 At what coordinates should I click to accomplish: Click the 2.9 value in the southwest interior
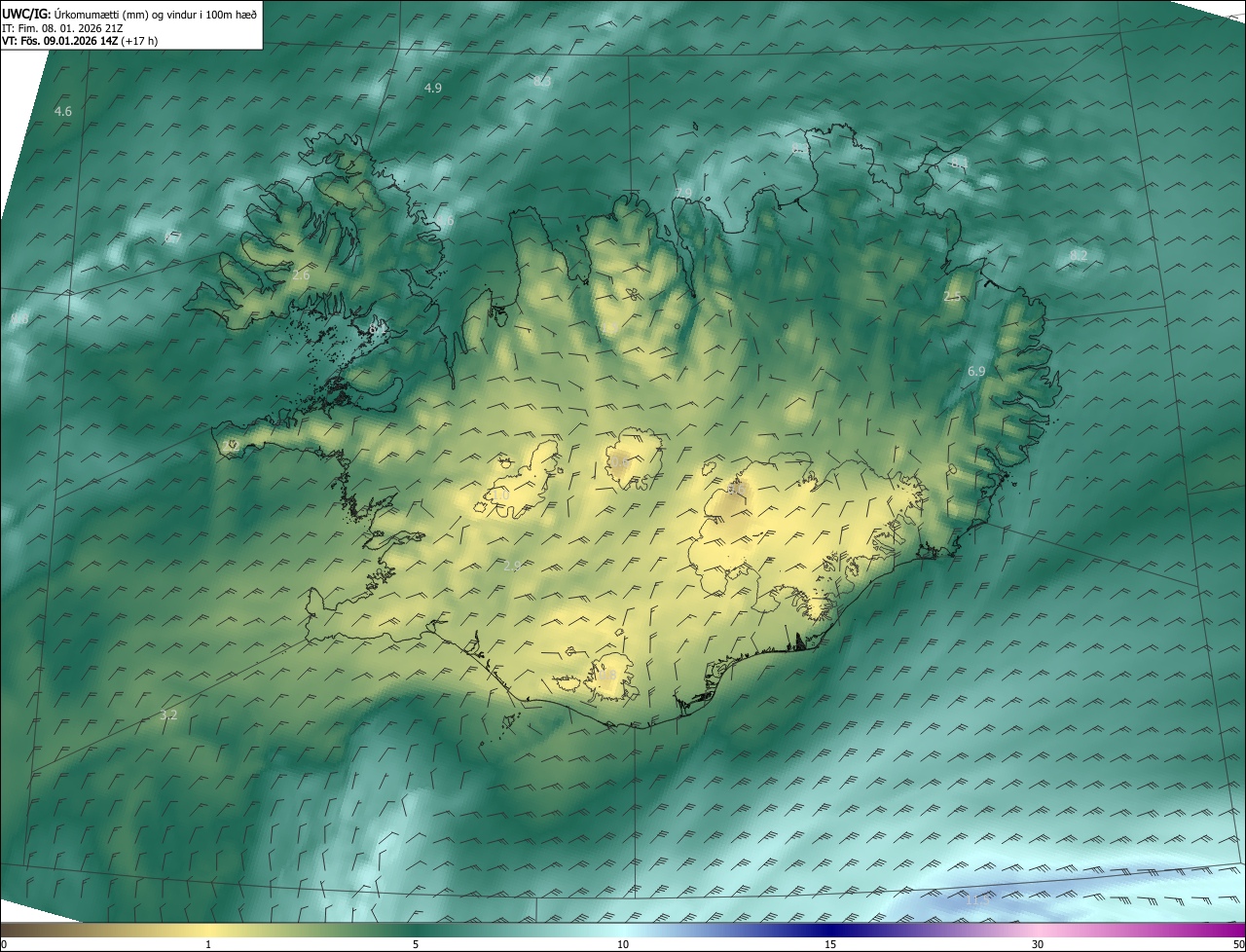click(512, 566)
